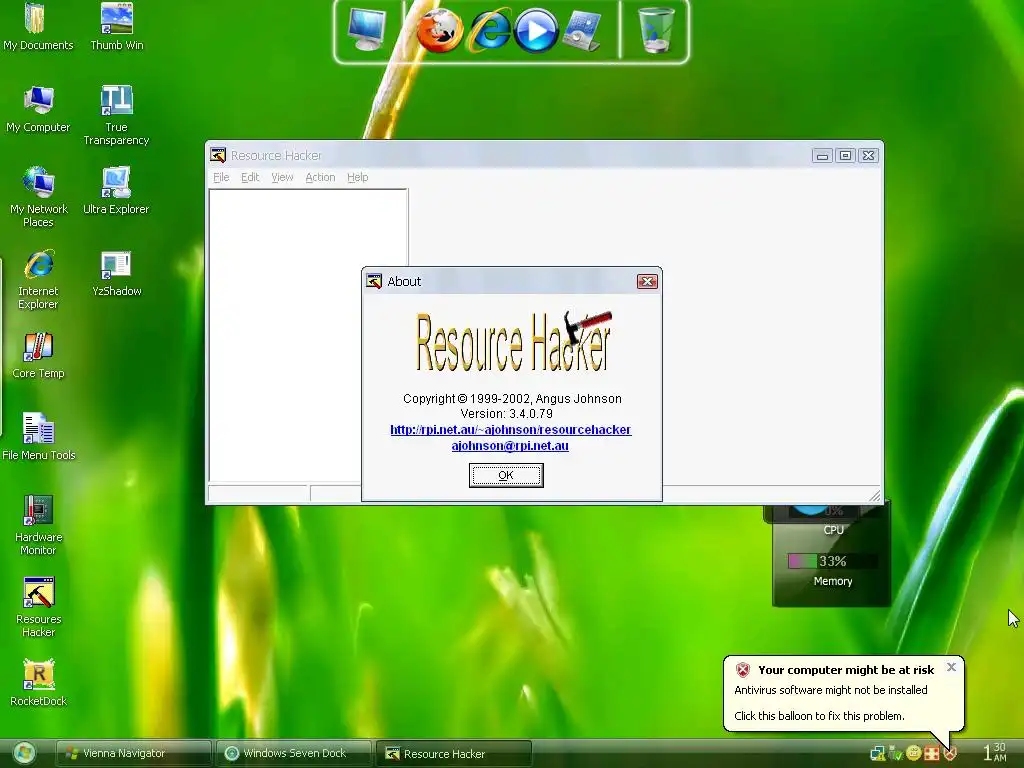Launch the True Transparency shortcut
Viewport: 1024px width, 768px height.
tap(116, 115)
